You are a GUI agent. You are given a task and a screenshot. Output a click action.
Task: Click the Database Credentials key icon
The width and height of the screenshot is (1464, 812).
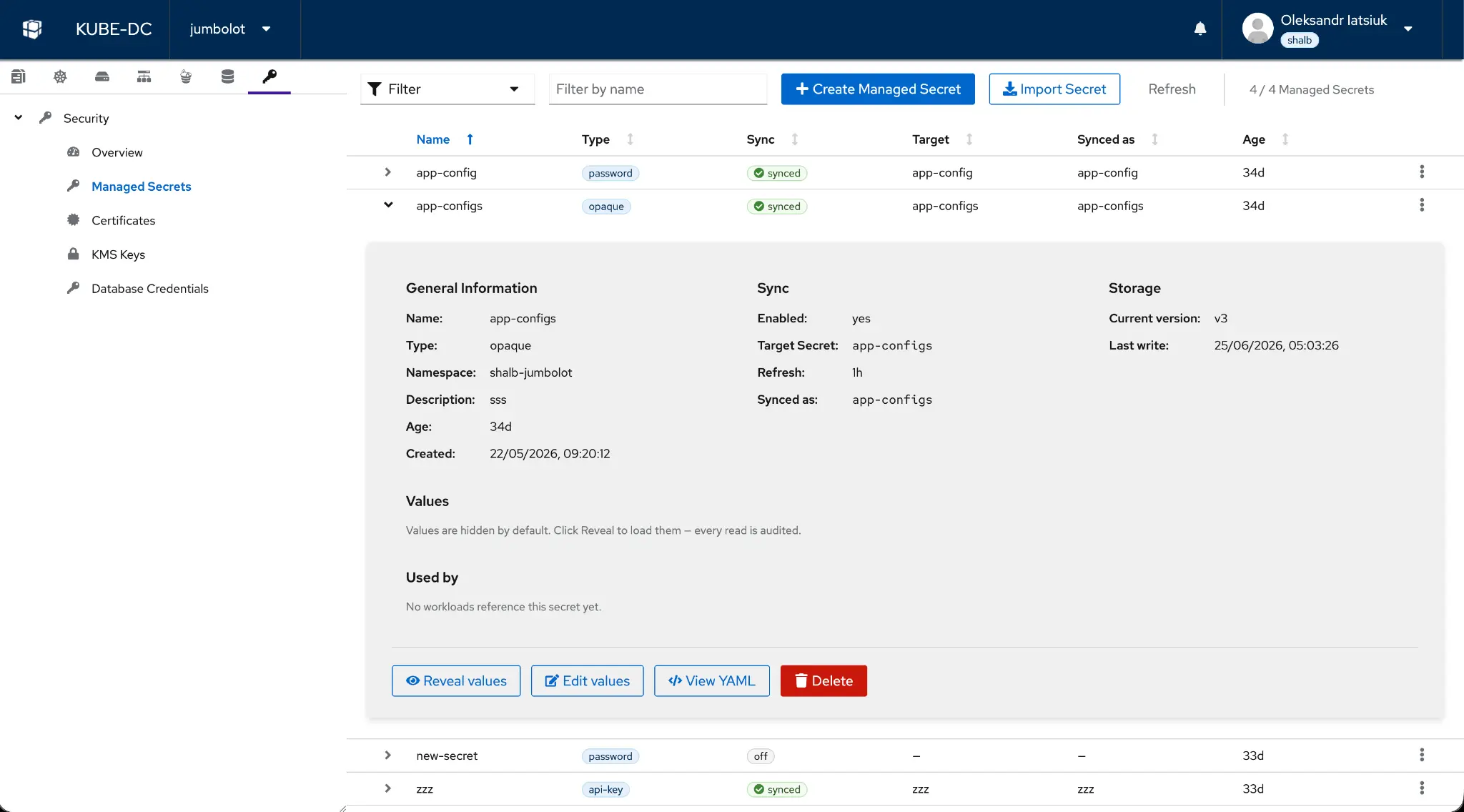[x=73, y=287]
